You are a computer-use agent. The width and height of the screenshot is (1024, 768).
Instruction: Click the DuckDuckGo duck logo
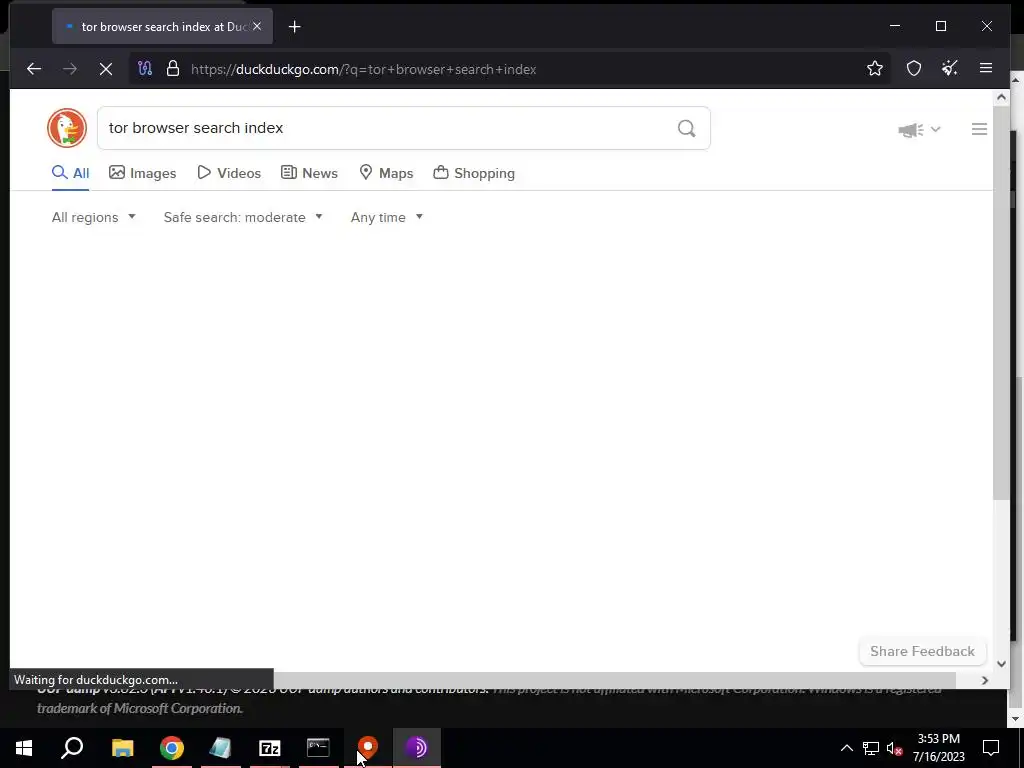[x=67, y=128]
